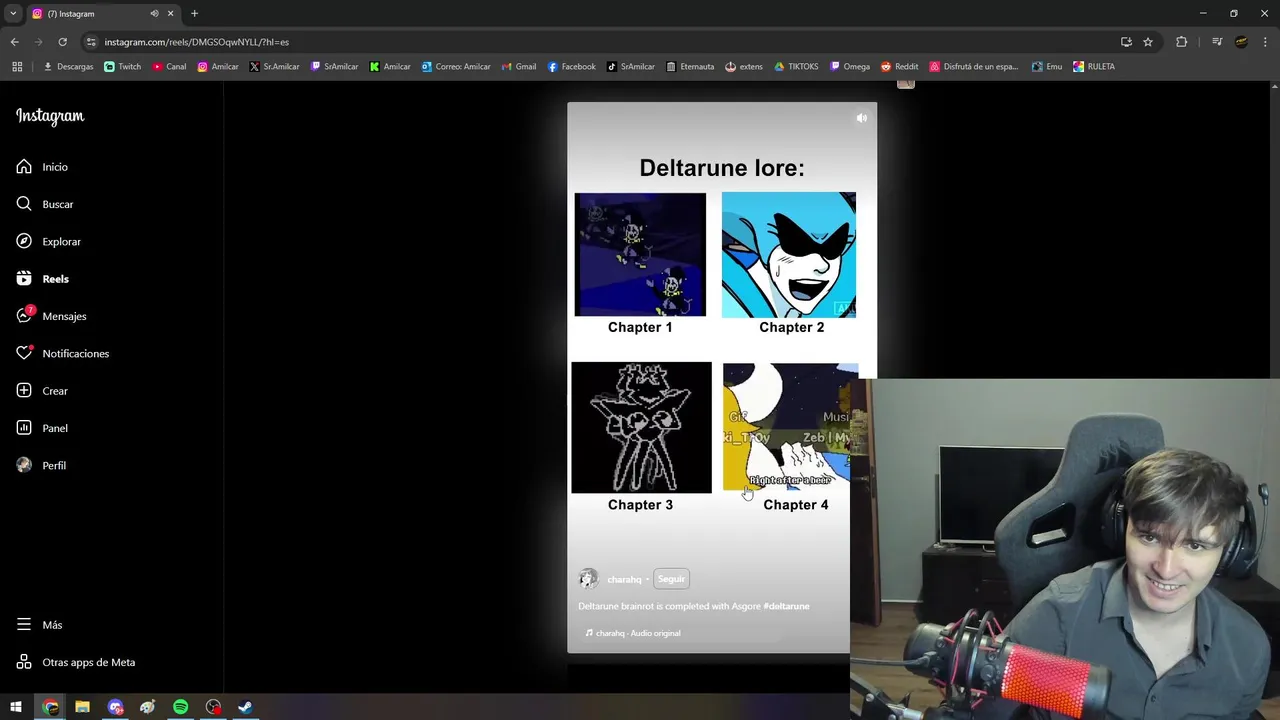Screen dimensions: 1280x720
Task: Open the Emu bookmark
Action: pyautogui.click(x=1047, y=67)
